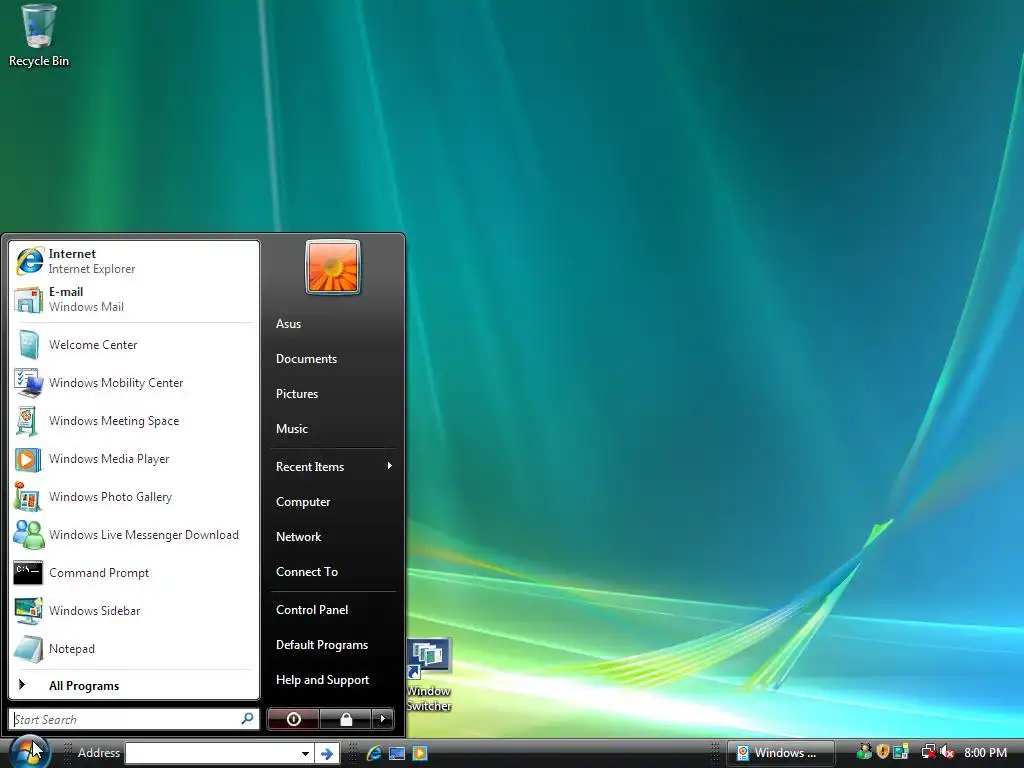Select the Recycle Bin desktop icon
The width and height of the screenshot is (1024, 768).
point(39,36)
